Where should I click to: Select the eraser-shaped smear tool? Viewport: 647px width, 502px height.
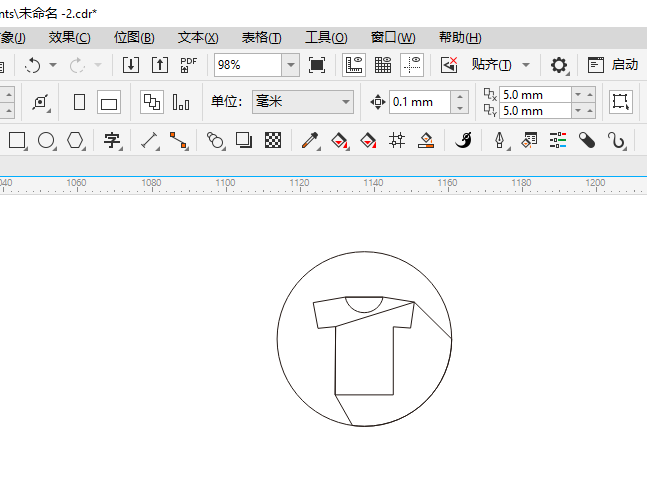(587, 141)
